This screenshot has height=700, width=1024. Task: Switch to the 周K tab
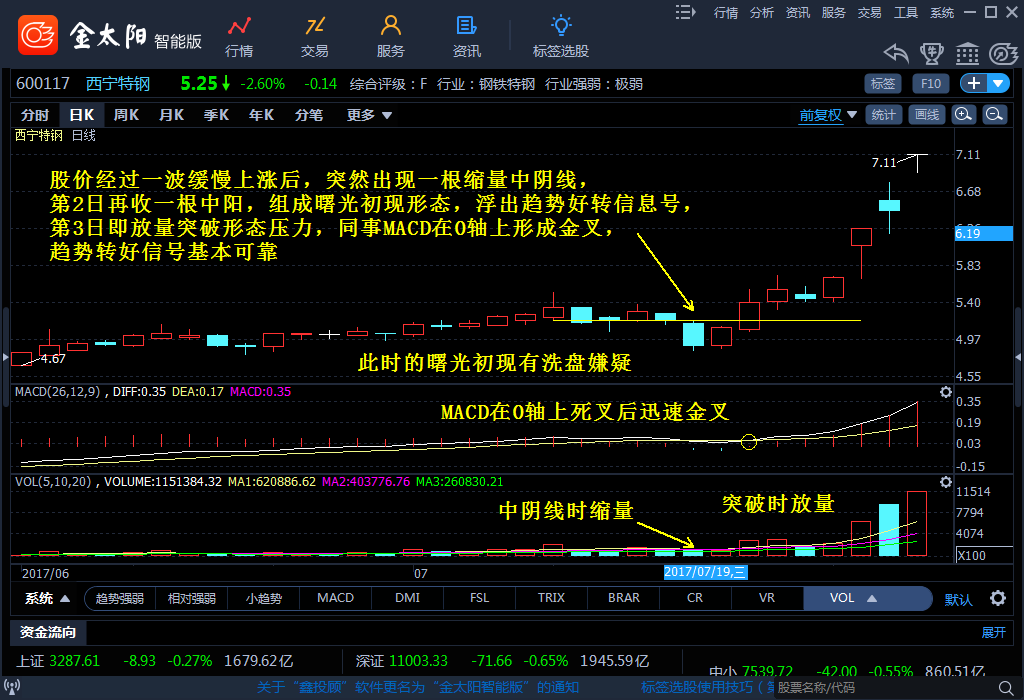126,115
